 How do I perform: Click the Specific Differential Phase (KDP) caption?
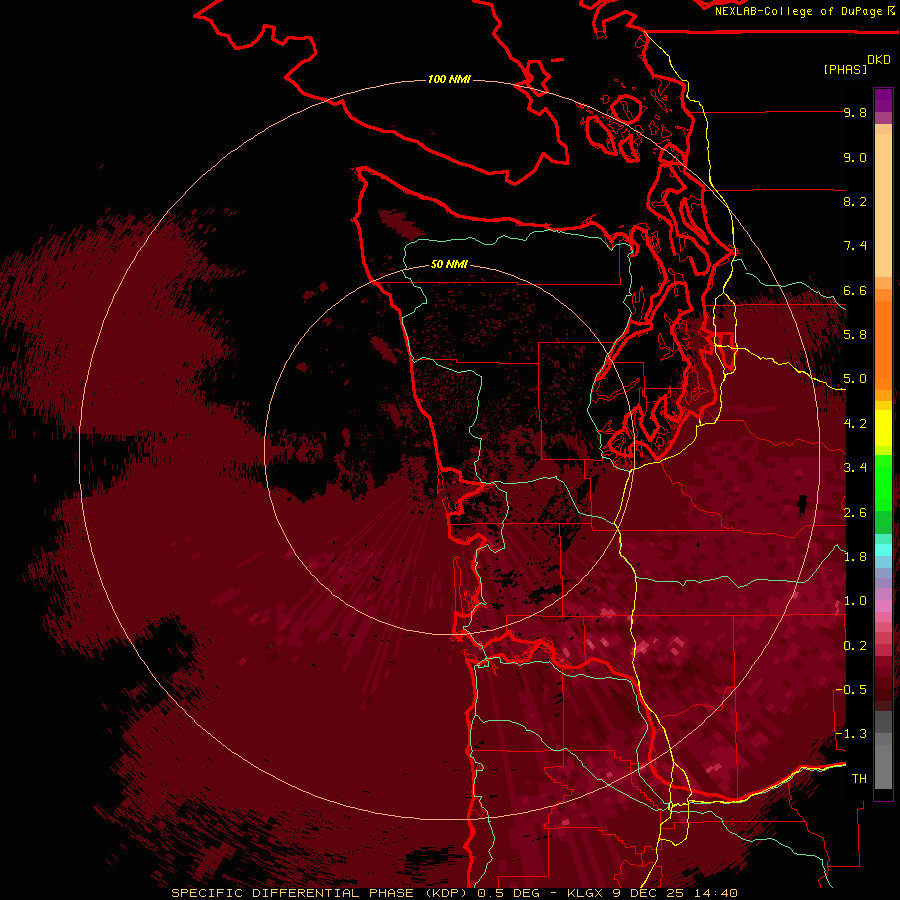(x=319, y=893)
